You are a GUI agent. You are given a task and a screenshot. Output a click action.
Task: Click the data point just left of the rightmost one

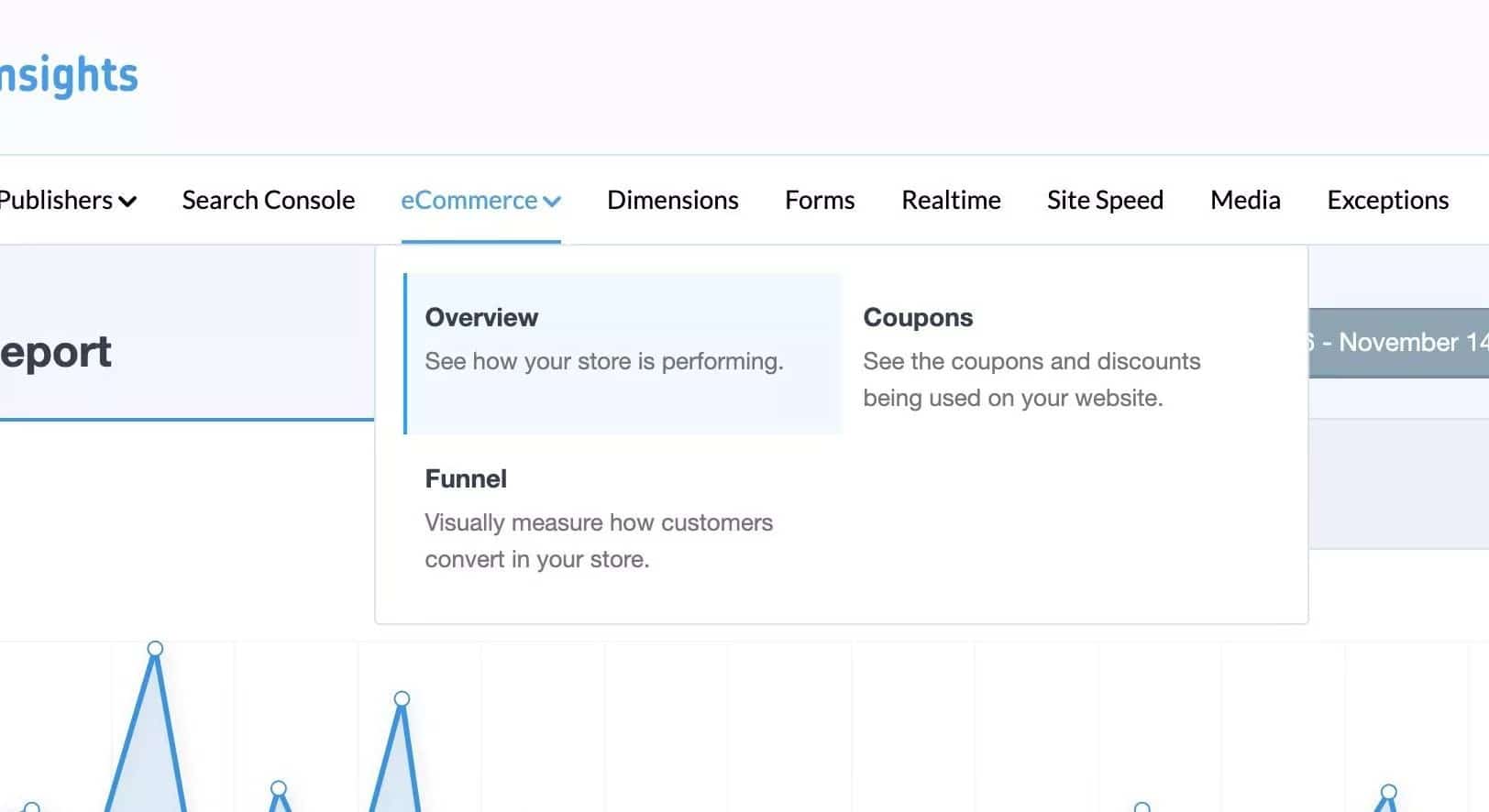[1142, 807]
